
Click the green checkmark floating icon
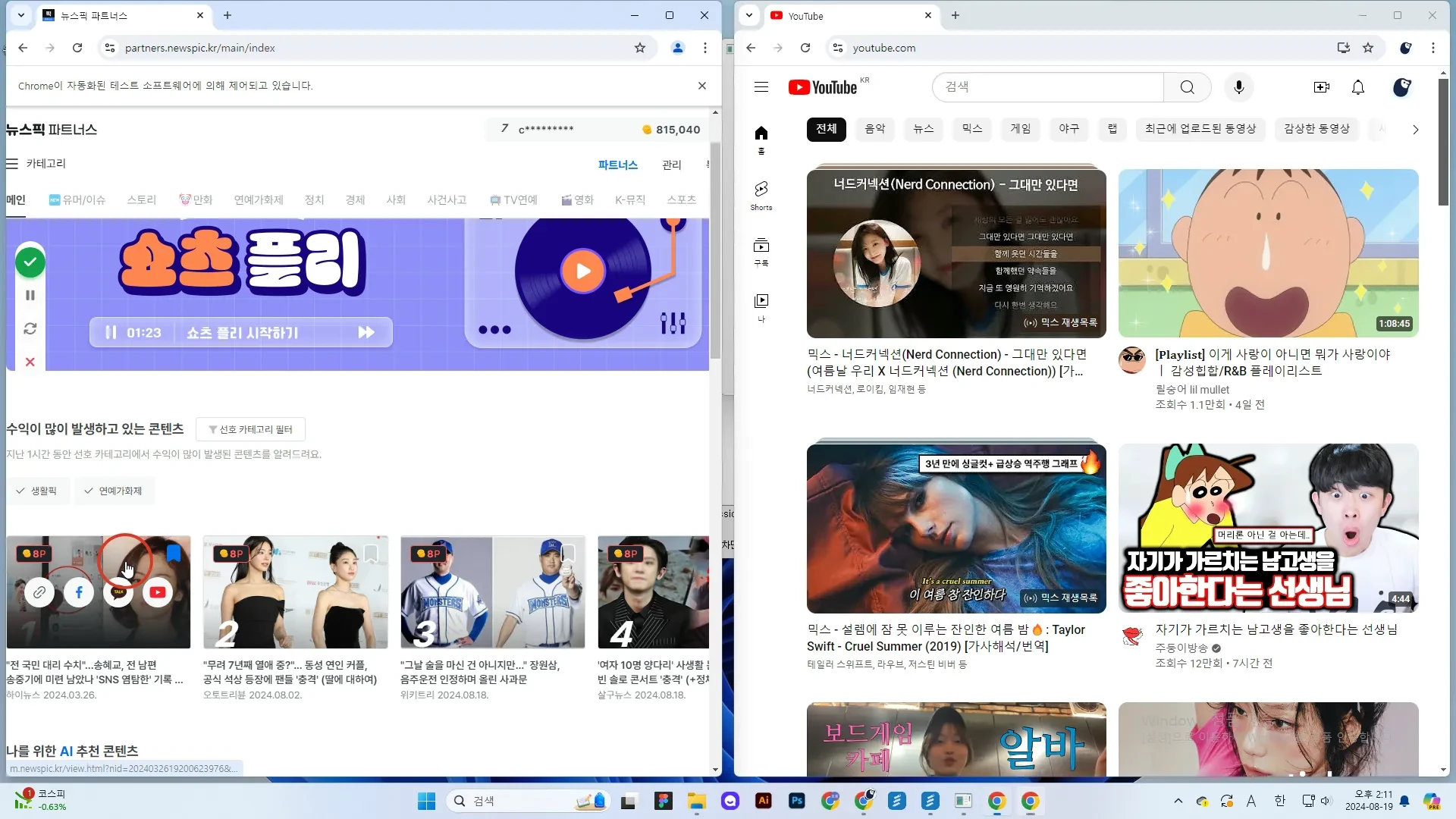click(x=30, y=262)
